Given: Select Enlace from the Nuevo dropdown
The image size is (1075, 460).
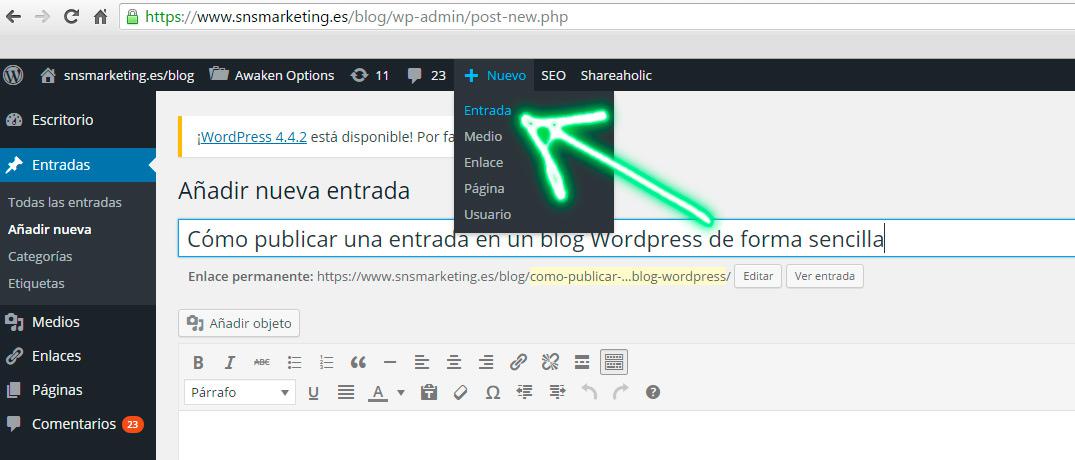Looking at the screenshot, I should click(x=483, y=162).
